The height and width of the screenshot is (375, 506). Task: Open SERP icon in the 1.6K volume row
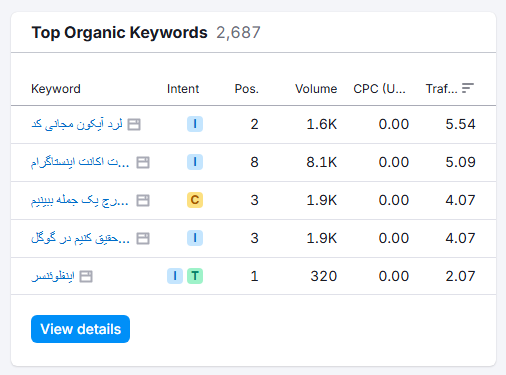pyautogui.click(x=134, y=124)
